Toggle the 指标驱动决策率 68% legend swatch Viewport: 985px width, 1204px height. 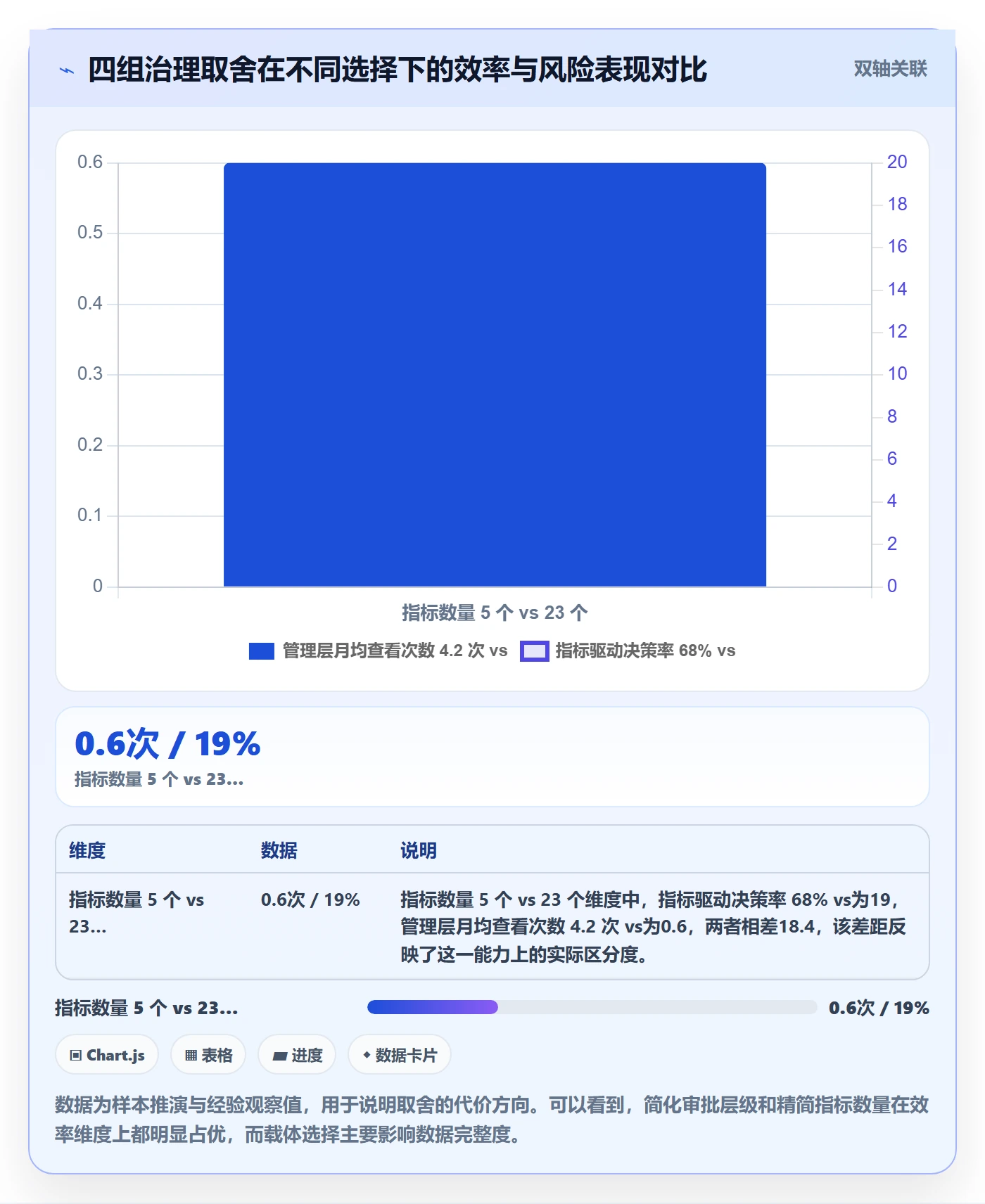534,651
